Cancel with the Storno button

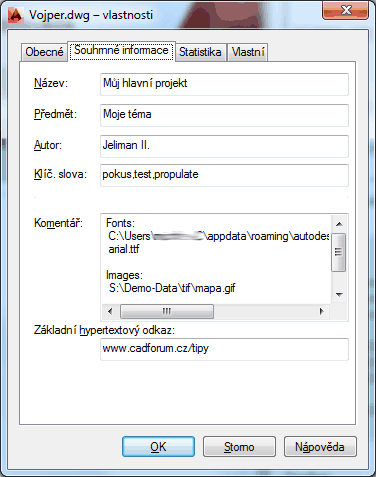click(x=239, y=447)
